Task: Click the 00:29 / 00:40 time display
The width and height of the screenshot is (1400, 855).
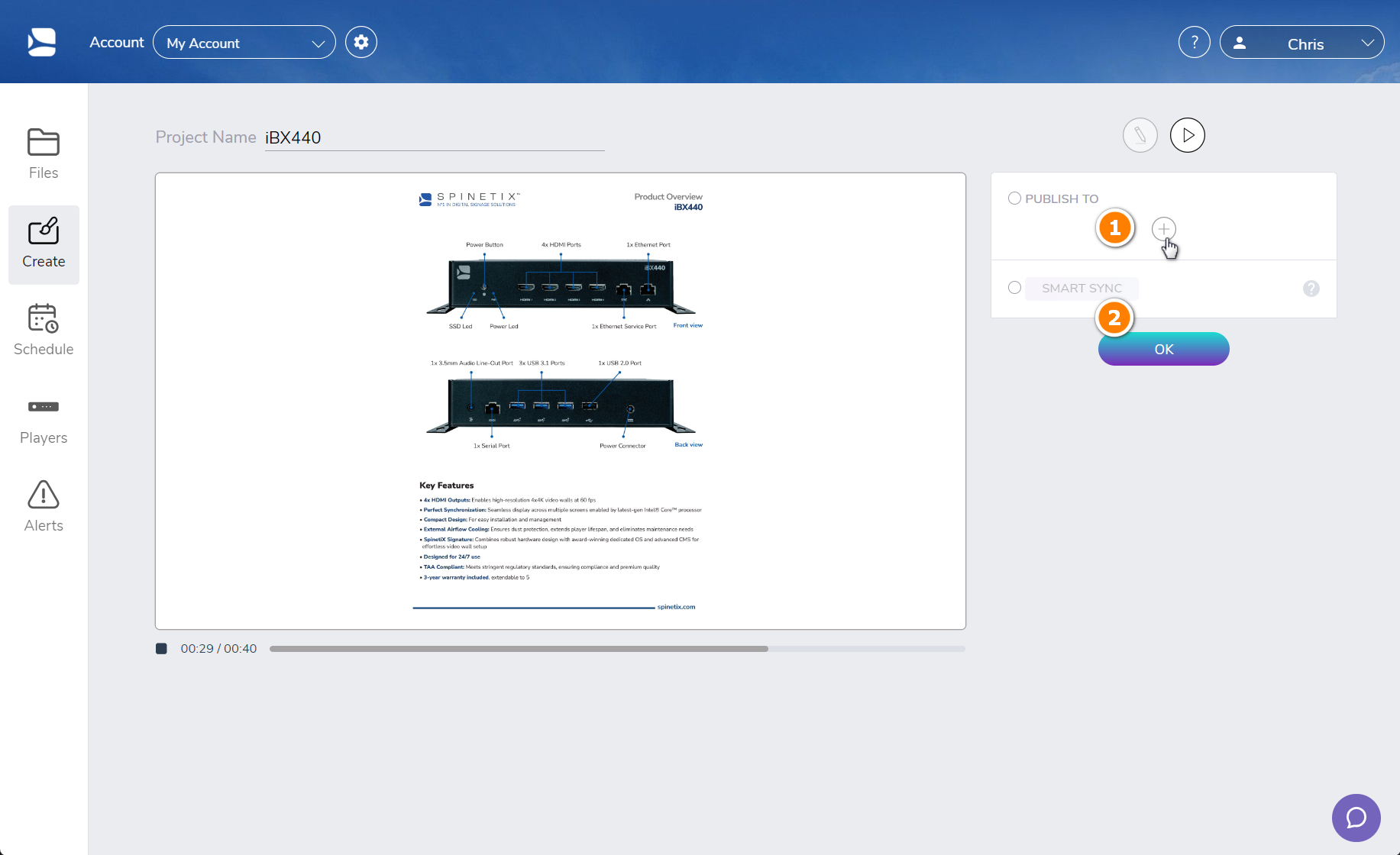Action: pos(218,649)
